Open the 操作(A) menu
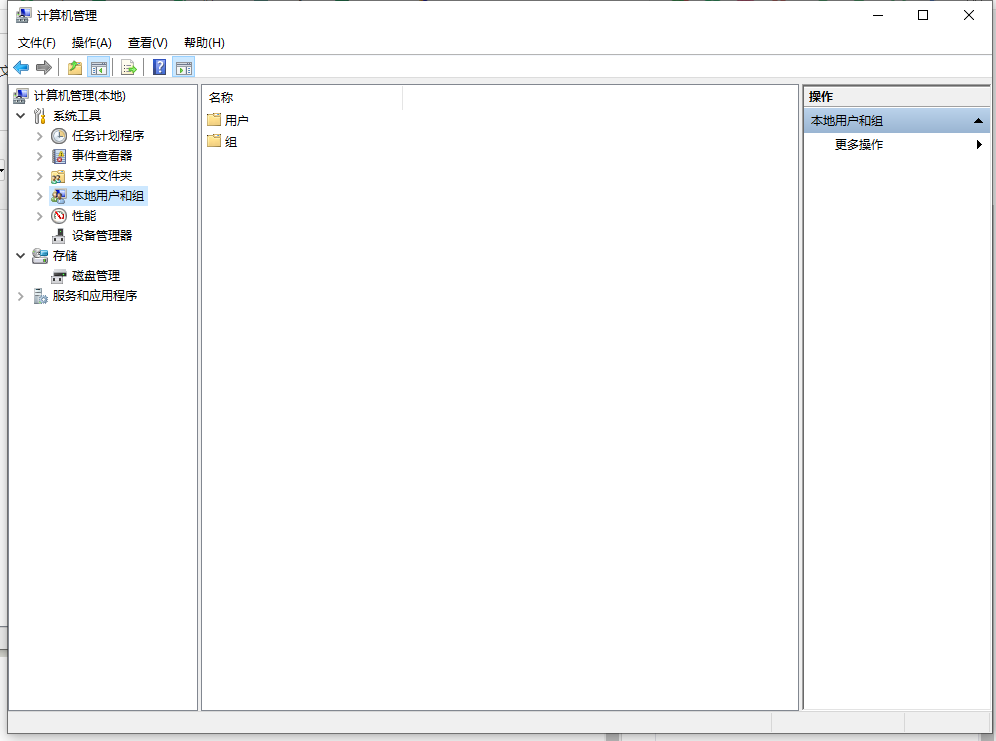This screenshot has width=996, height=741. pos(91,43)
